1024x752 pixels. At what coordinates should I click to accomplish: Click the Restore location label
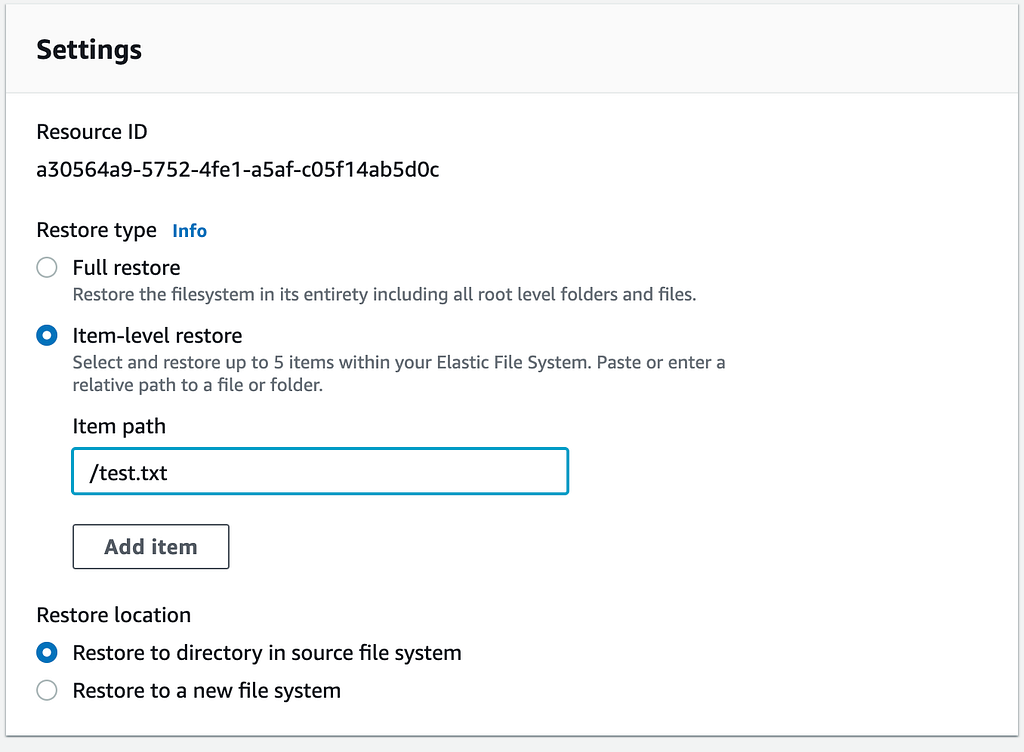[x=114, y=615]
